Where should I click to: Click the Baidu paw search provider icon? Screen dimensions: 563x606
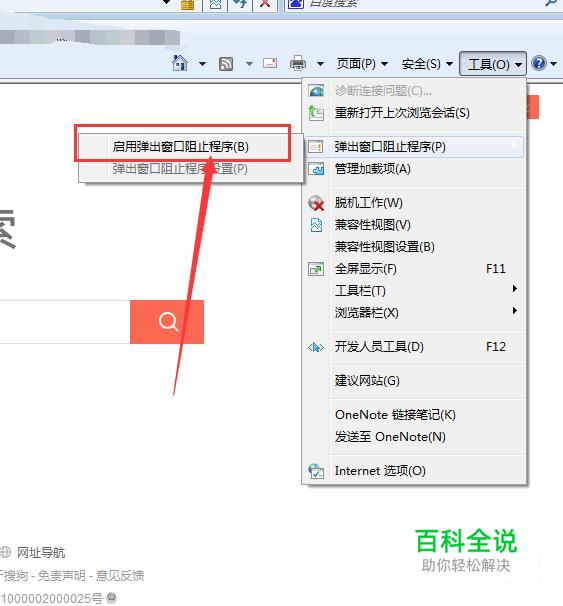click(x=296, y=4)
